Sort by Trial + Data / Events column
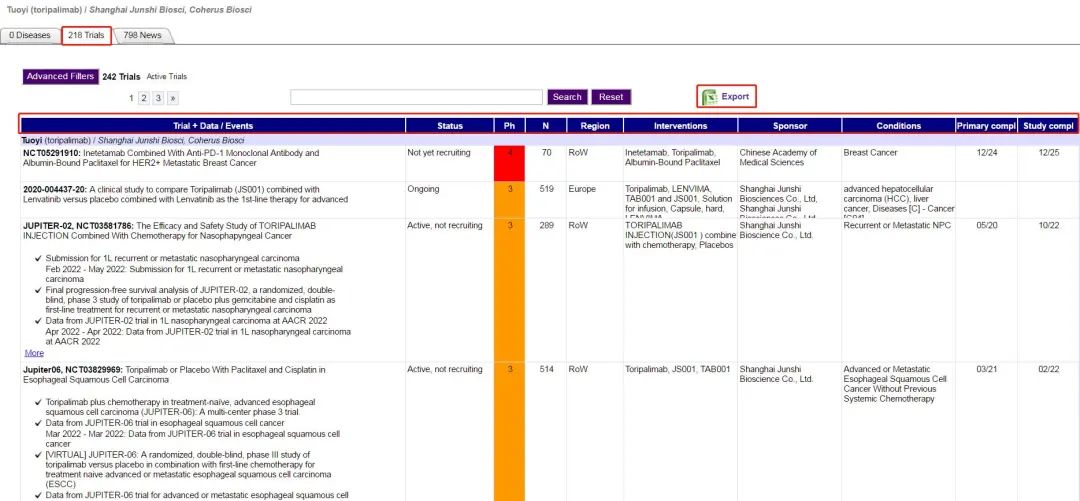Viewport: 1080px width, 501px height. tap(213, 125)
